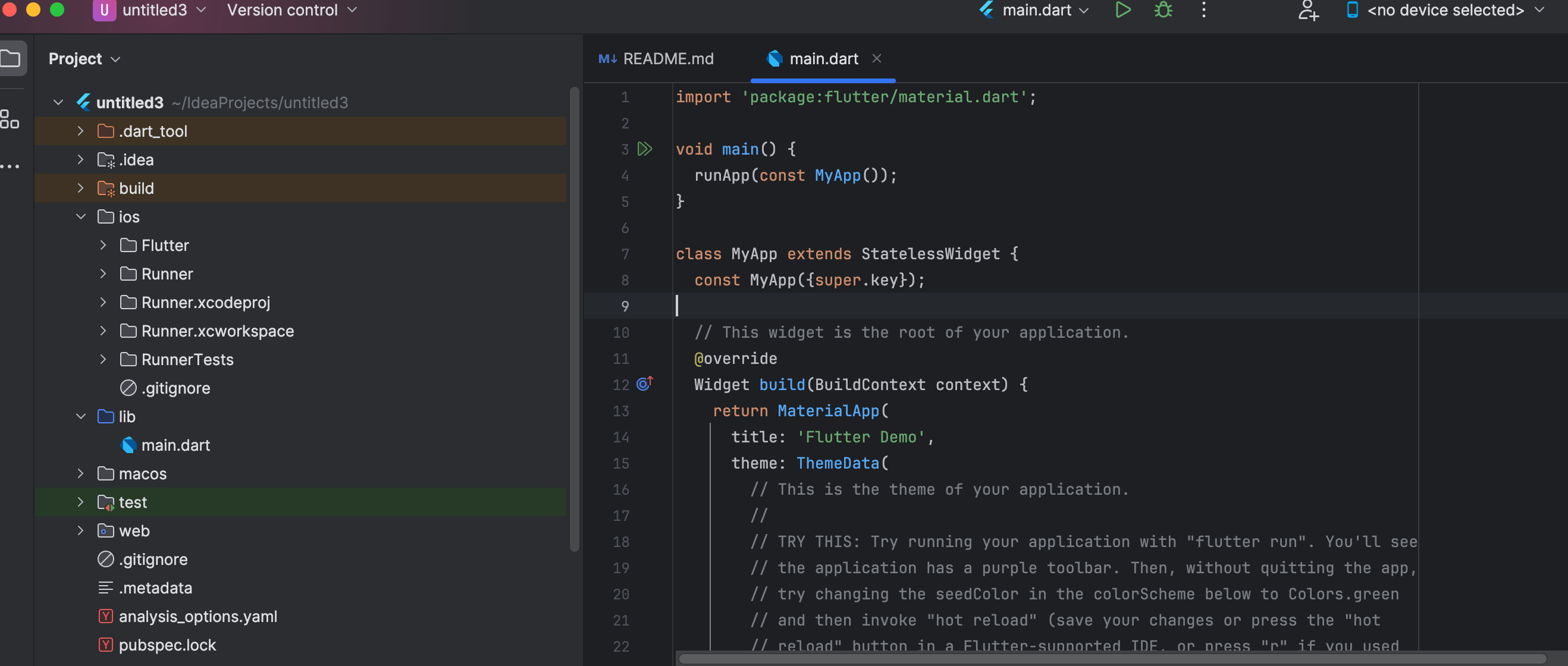
Task: Click the Code With Me add-user icon
Action: (x=1308, y=10)
